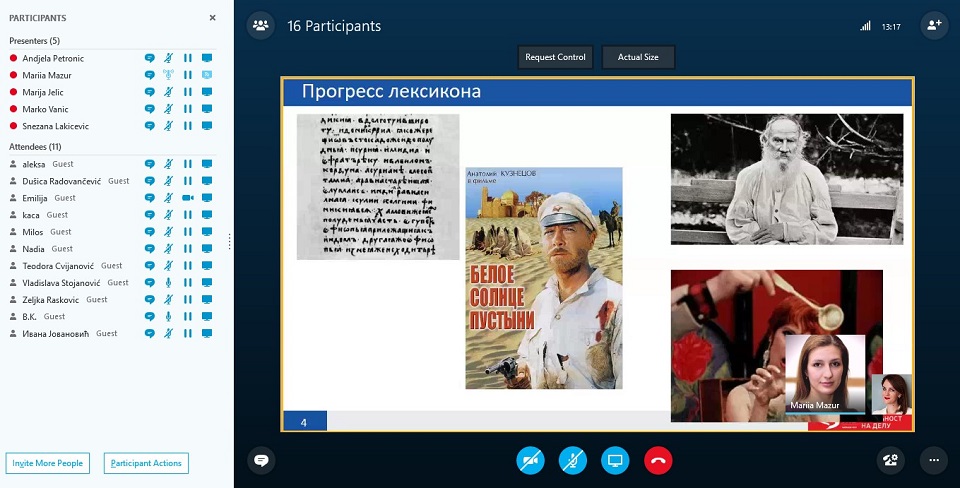Select attendee Dušica Radovančević
This screenshot has height=488, width=960.
click(62, 181)
